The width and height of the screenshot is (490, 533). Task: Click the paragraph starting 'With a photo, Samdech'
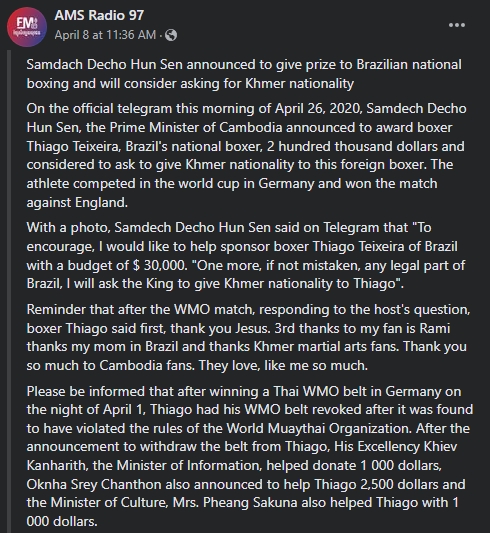[246, 255]
